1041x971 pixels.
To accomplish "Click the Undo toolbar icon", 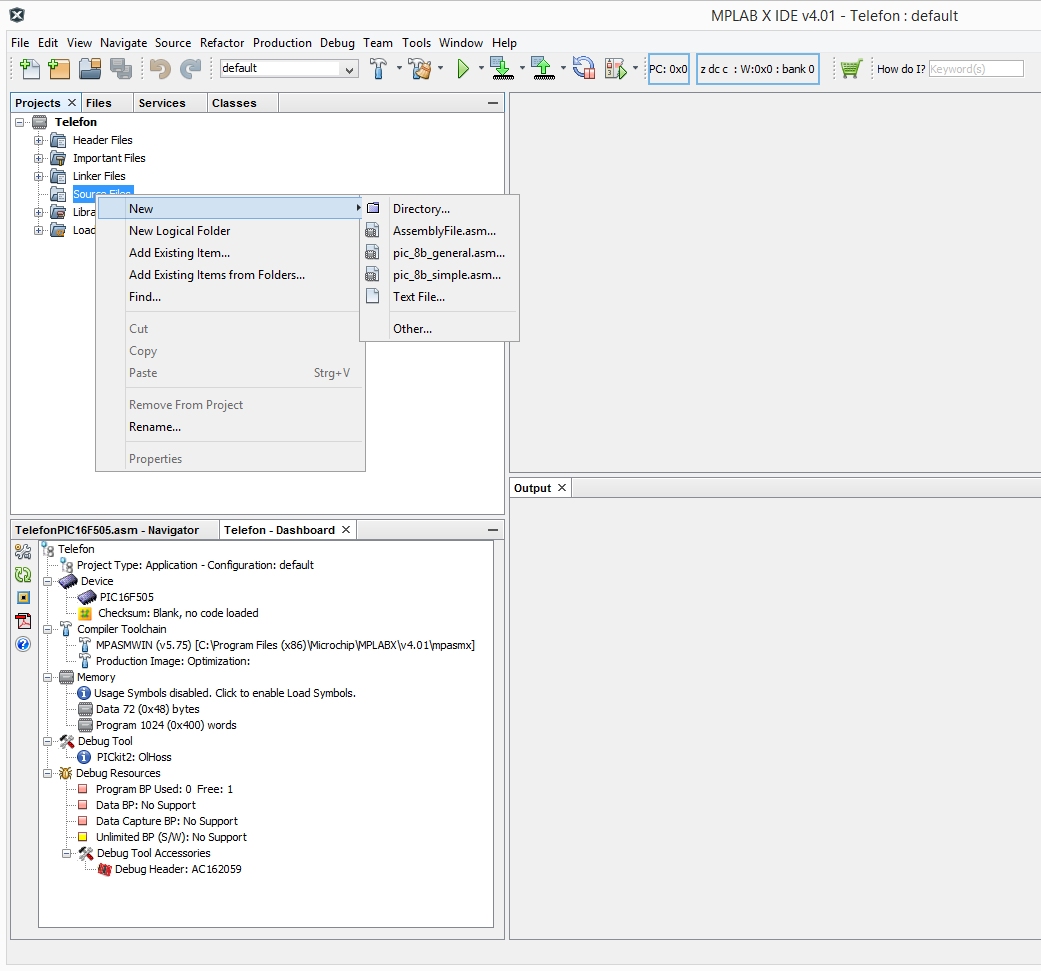I will (x=160, y=68).
